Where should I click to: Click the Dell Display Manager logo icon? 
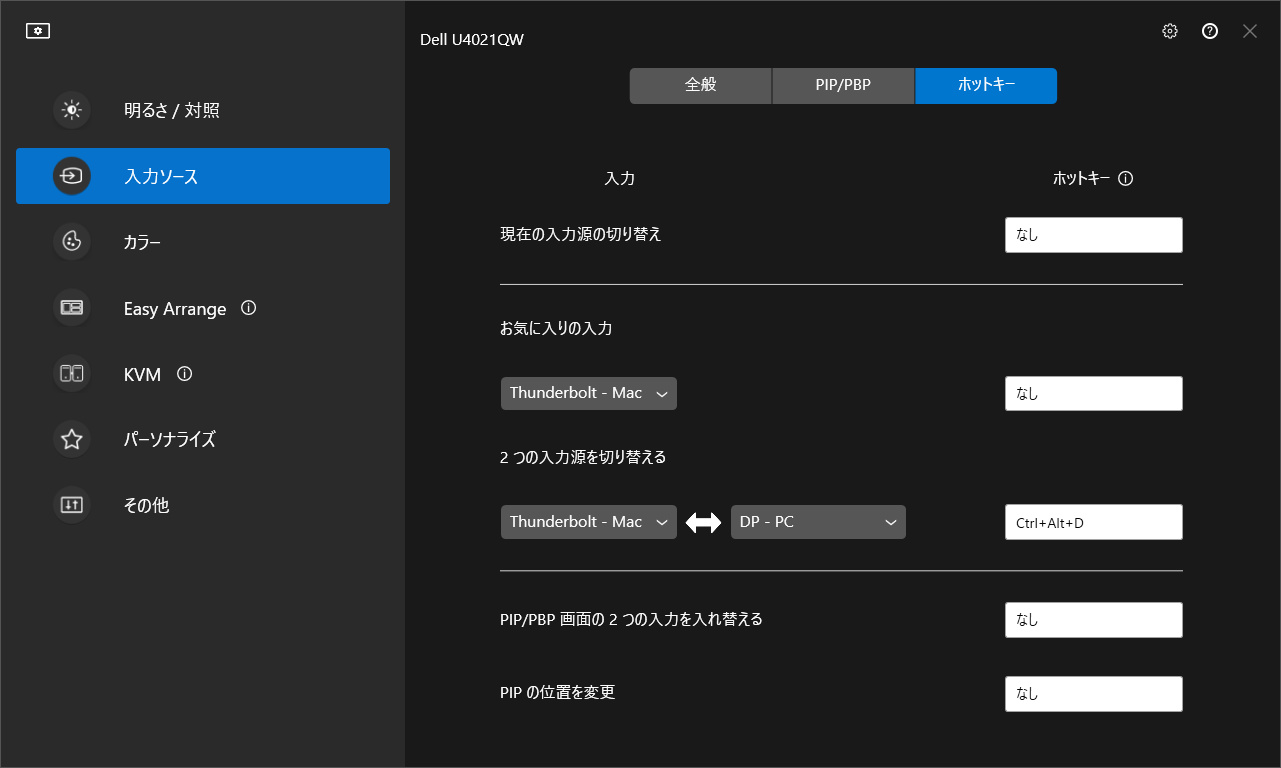(38, 31)
